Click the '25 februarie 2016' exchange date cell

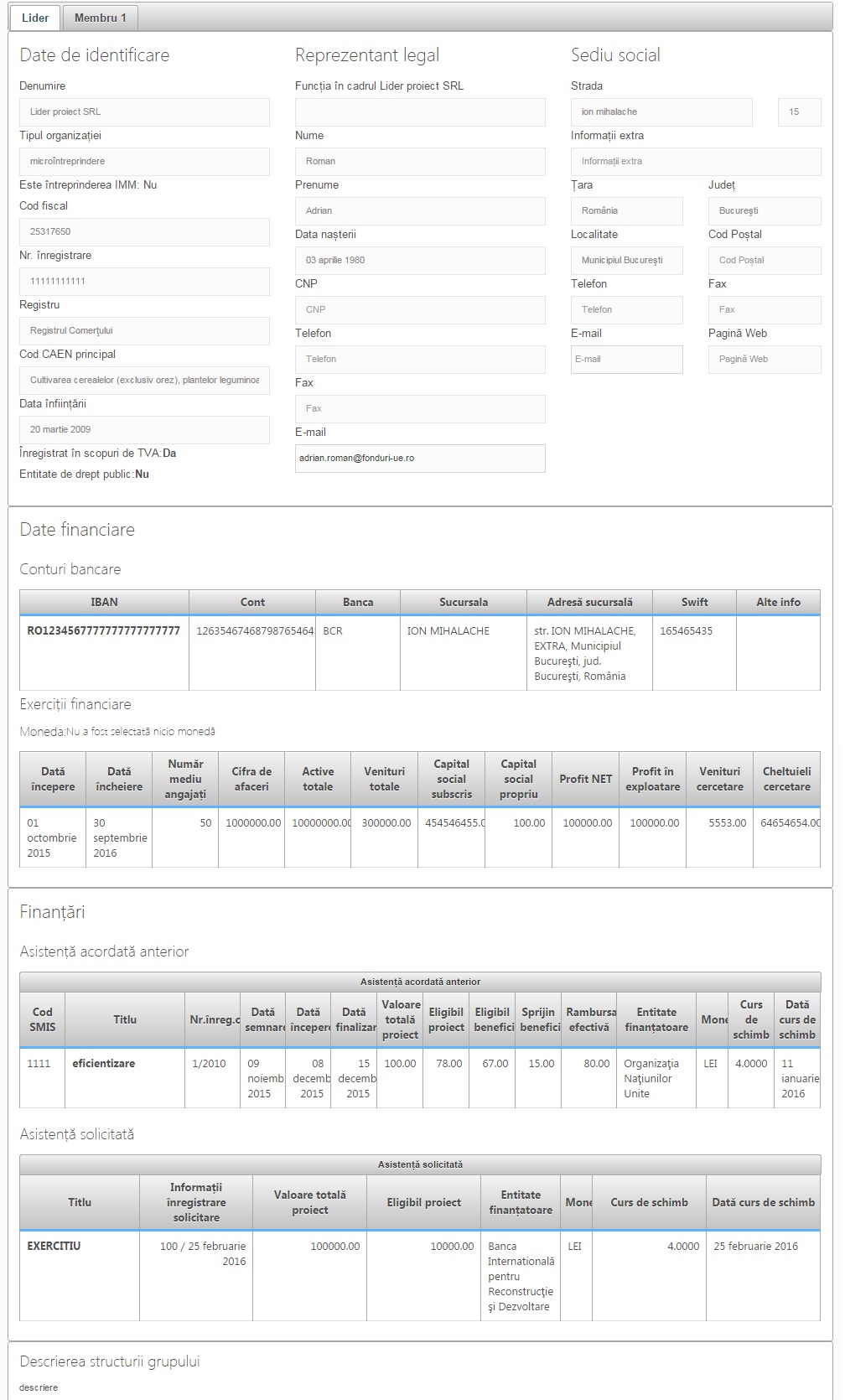(x=764, y=1276)
